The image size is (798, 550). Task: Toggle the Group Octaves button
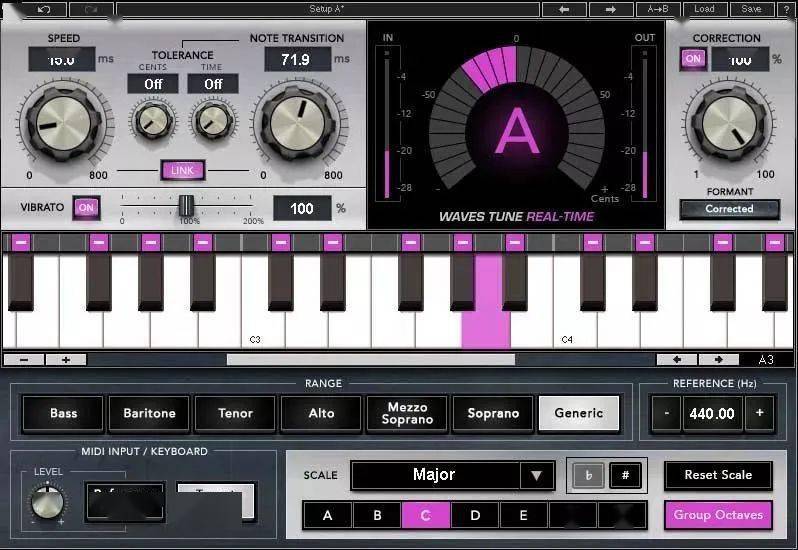pos(718,515)
